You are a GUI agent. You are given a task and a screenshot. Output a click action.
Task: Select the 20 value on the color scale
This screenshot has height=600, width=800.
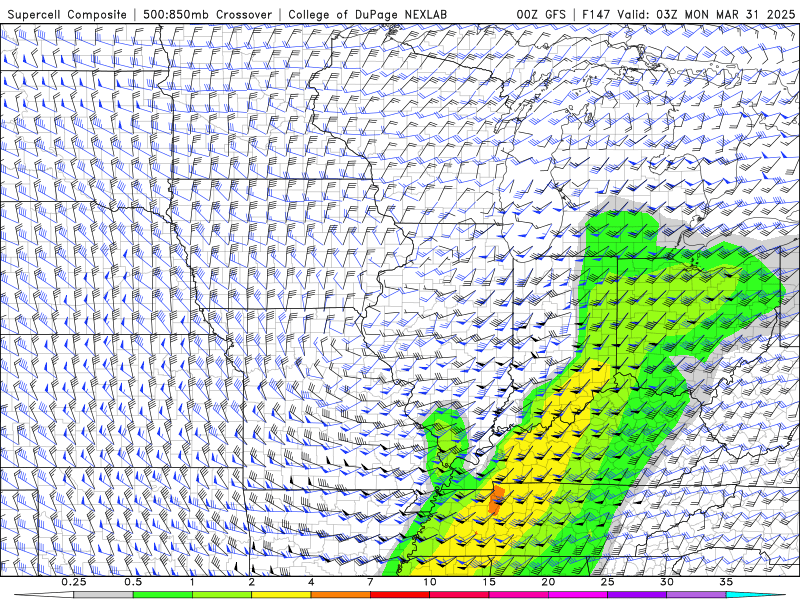pyautogui.click(x=548, y=582)
